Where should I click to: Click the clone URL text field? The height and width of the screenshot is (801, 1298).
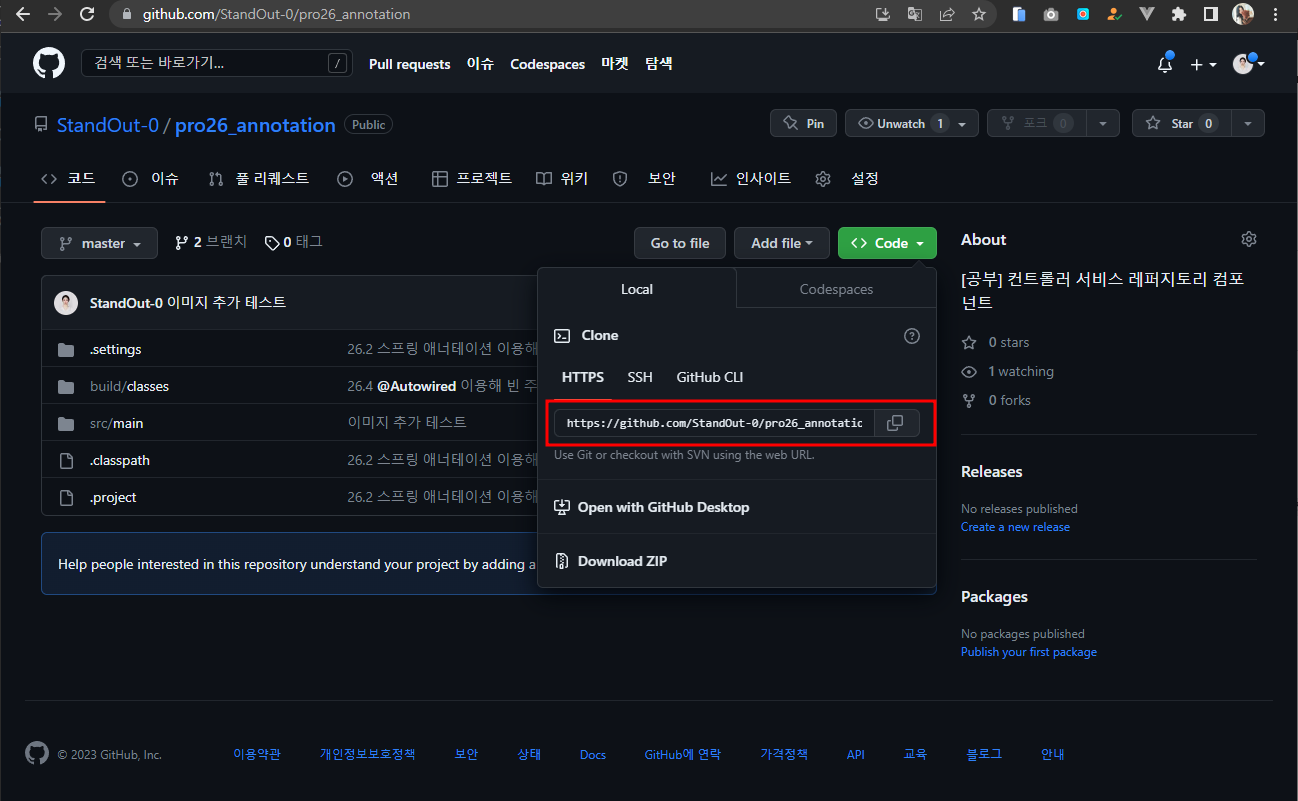(x=715, y=423)
